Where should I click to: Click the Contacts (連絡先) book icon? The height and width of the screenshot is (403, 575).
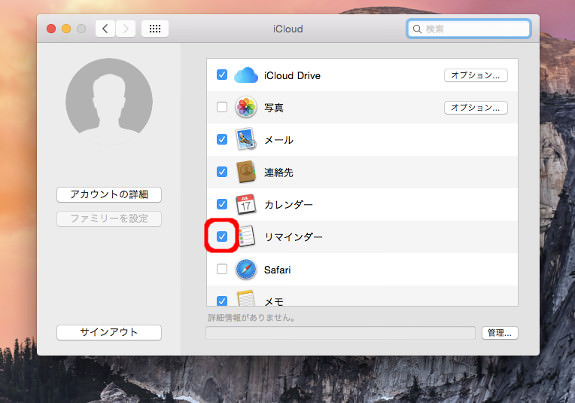[246, 172]
